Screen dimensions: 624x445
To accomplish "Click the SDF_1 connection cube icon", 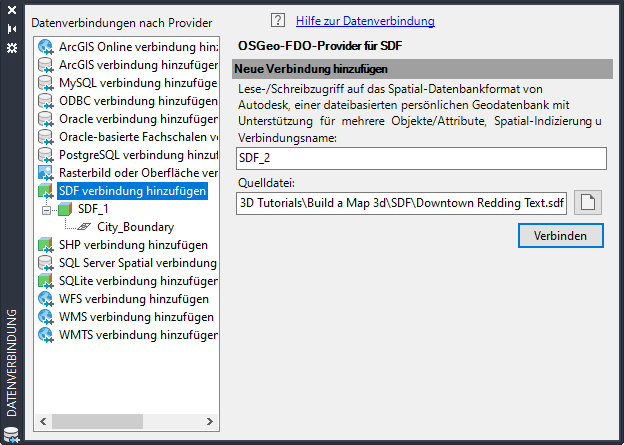I will 65,209.
